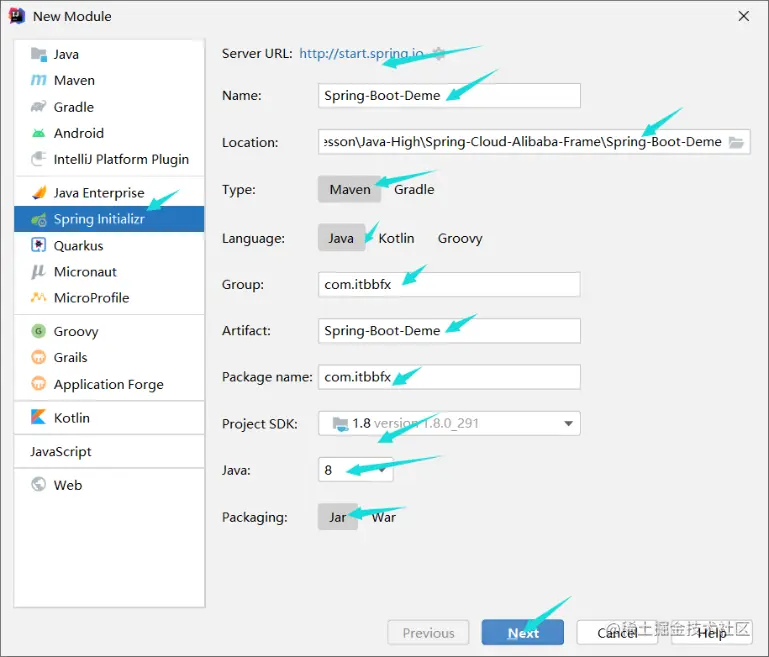Screen dimensions: 769x657
Task: Choose Kotlin as the language
Action: pos(396,238)
